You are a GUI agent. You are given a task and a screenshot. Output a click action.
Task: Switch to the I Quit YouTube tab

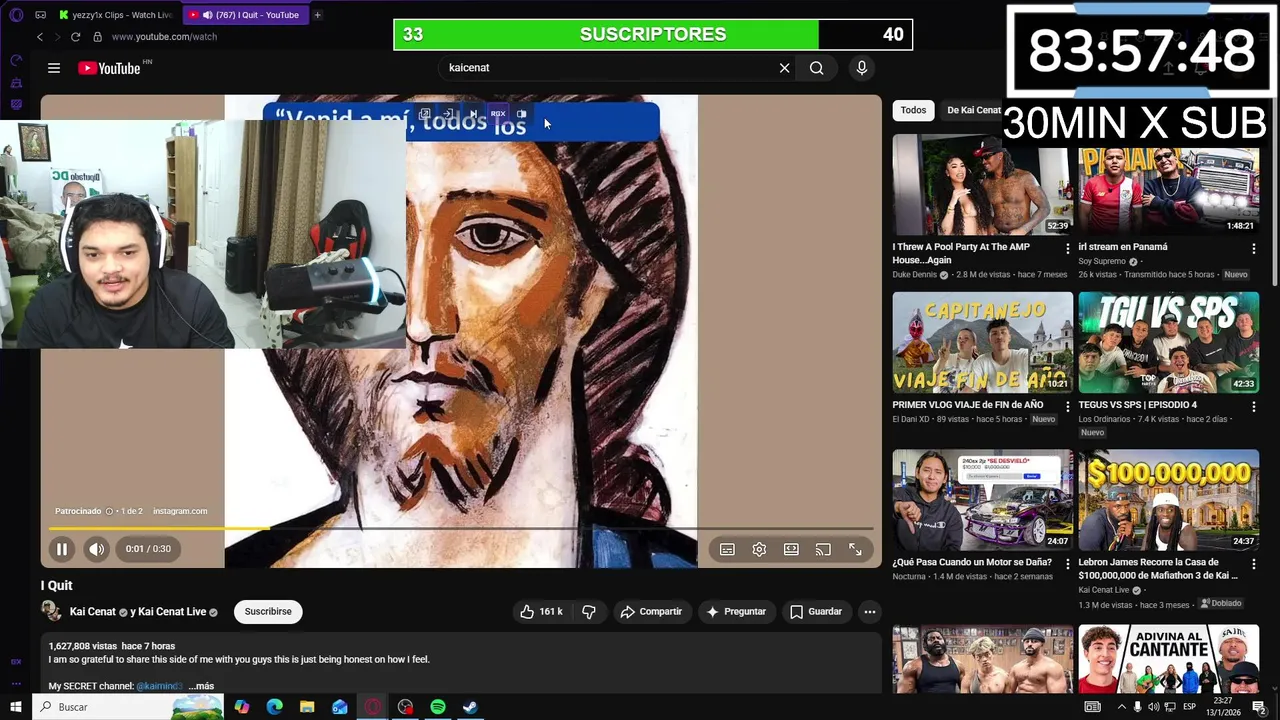point(245,15)
